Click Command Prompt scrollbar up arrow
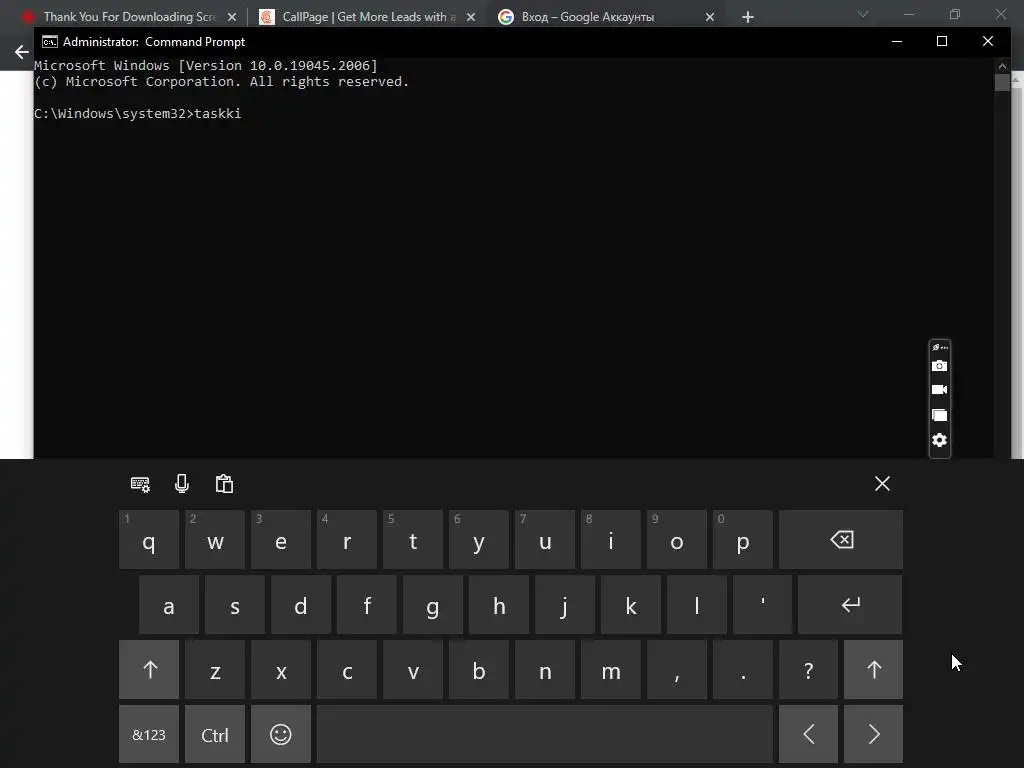The width and height of the screenshot is (1024, 768). [1002, 65]
